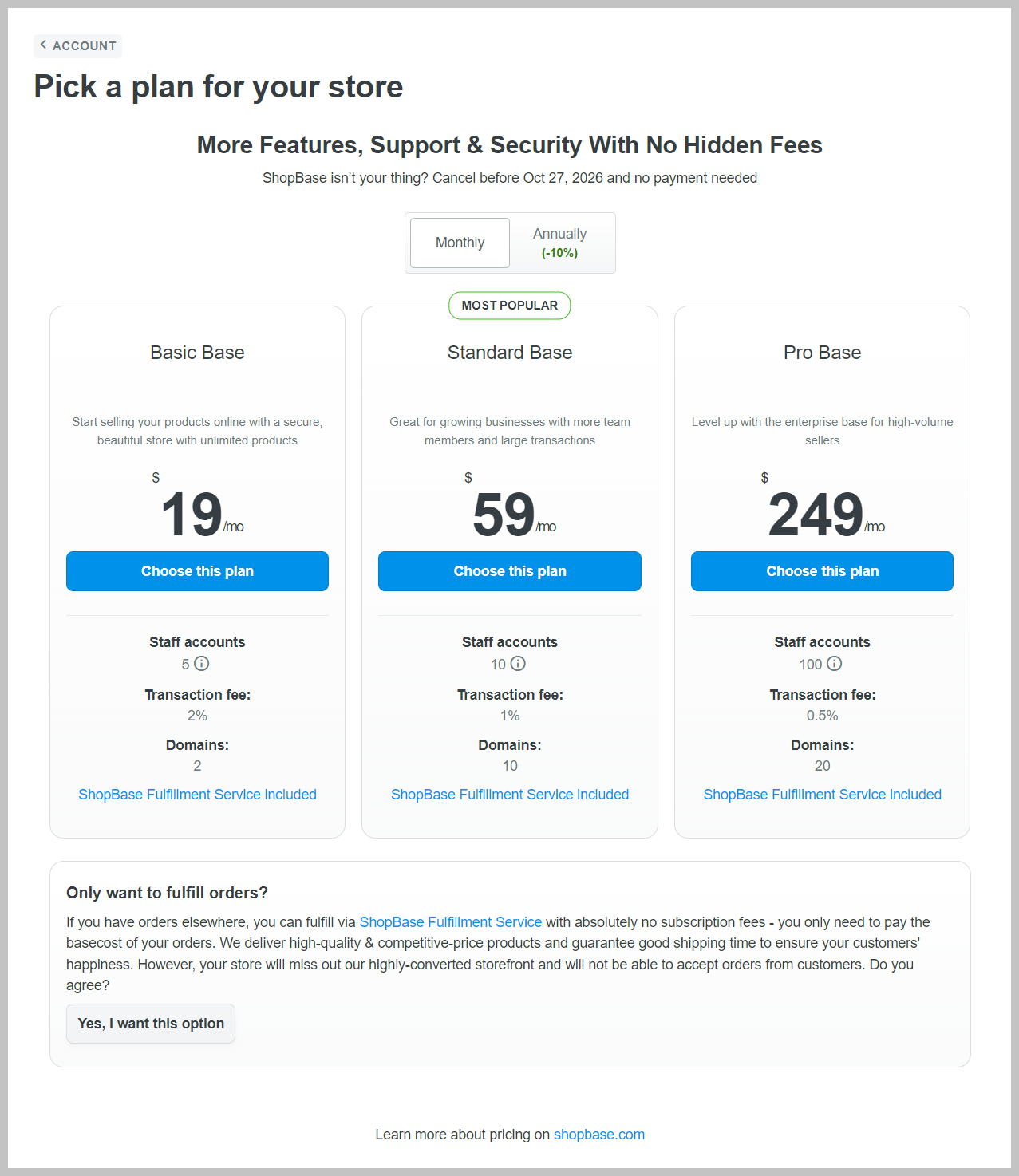
Task: Click info icon beside Standard Base staff accounts
Action: click(x=519, y=664)
